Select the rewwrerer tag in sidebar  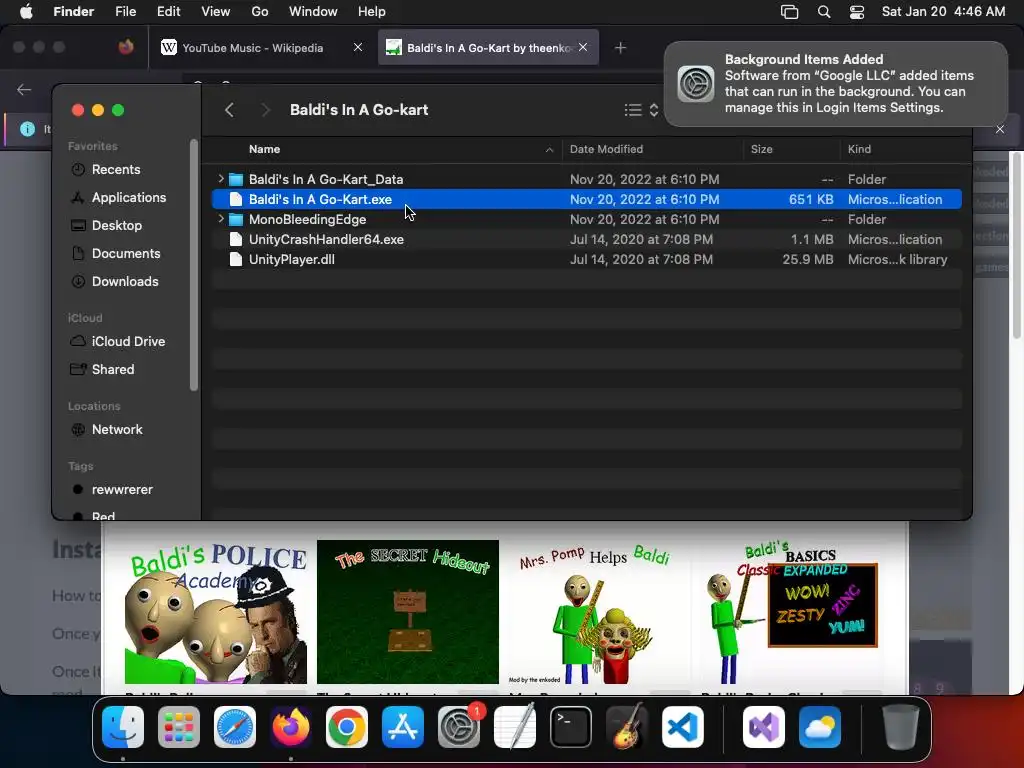tap(122, 490)
